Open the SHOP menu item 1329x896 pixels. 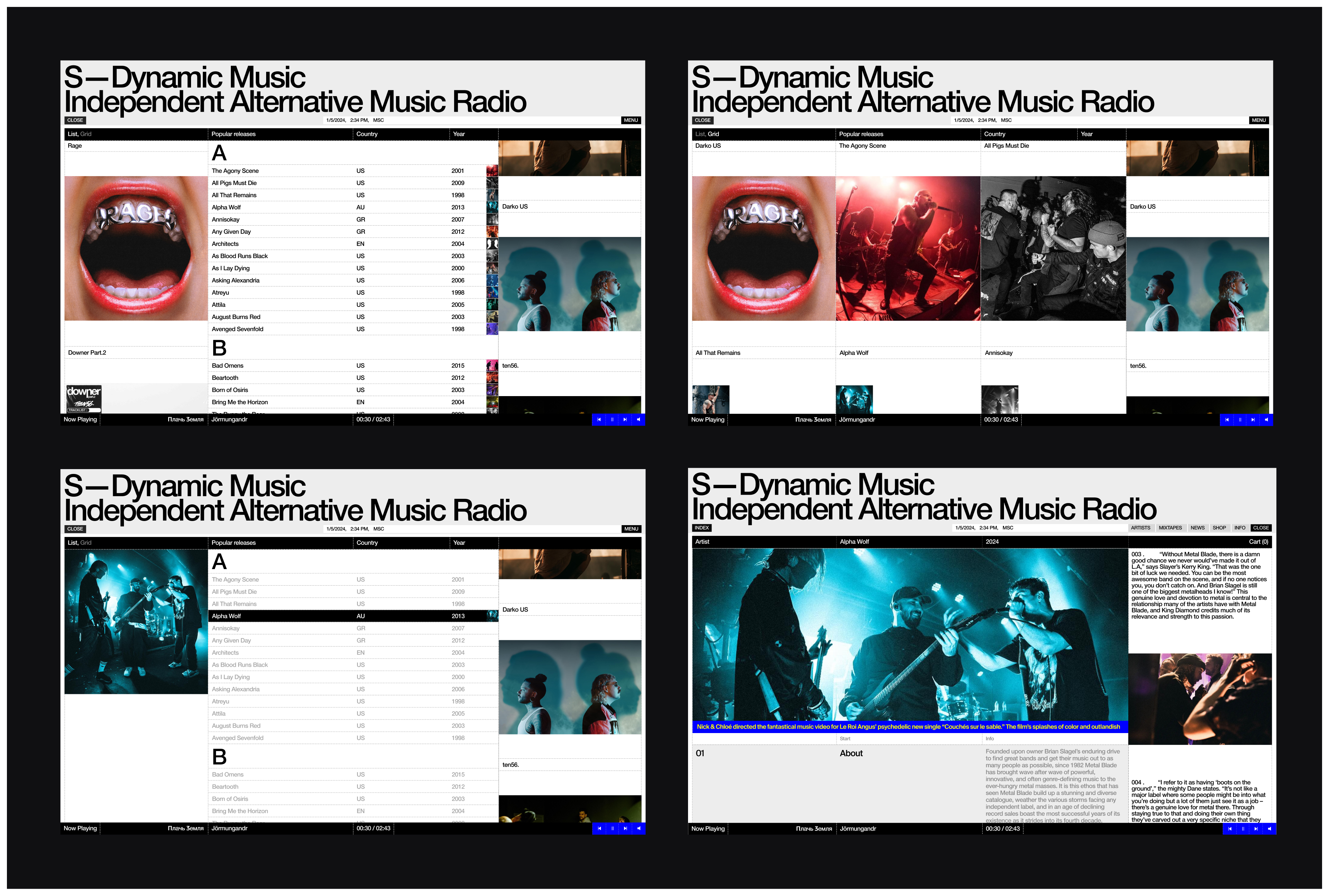[1219, 528]
